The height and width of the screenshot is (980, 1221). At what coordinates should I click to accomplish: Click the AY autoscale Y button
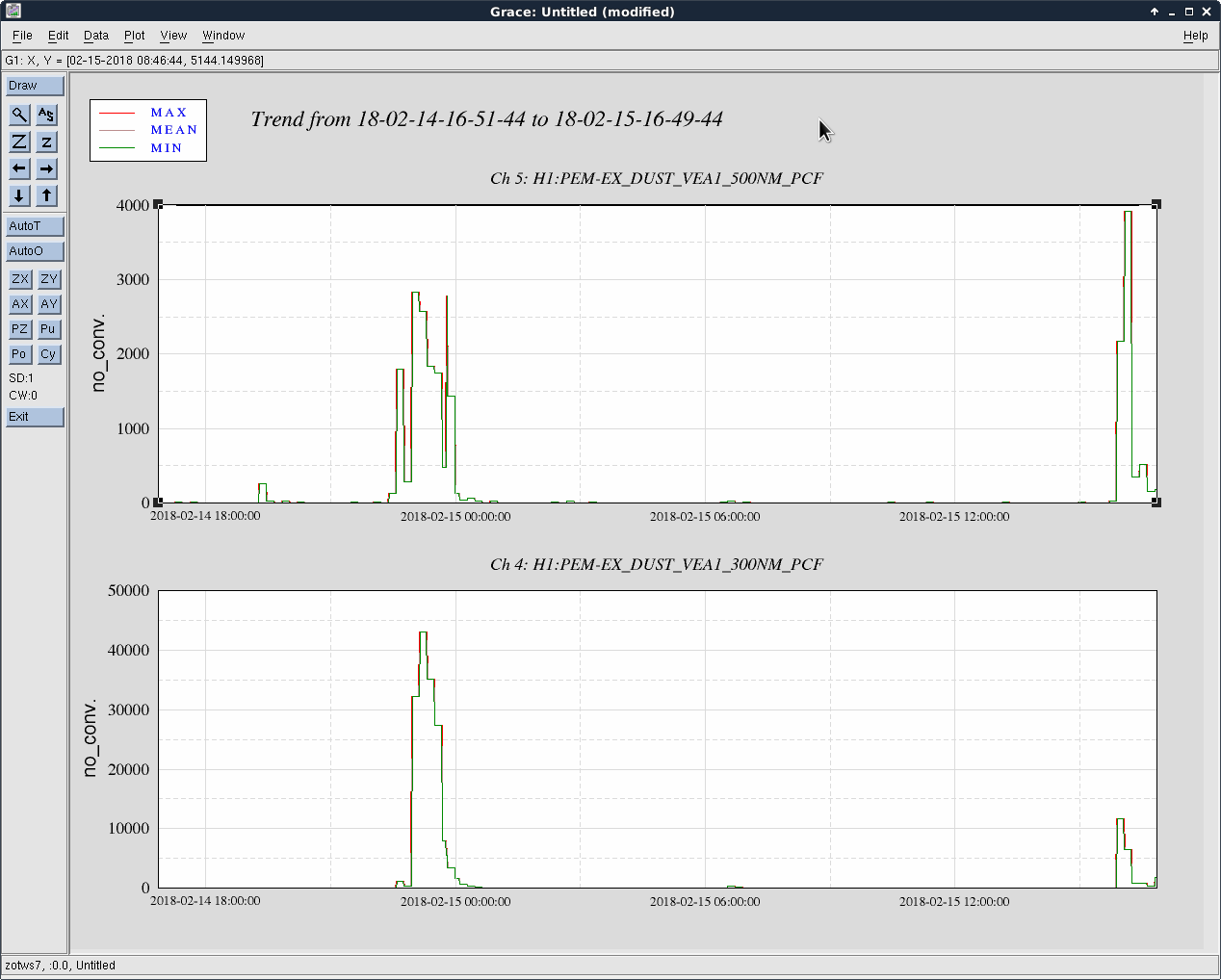49,304
